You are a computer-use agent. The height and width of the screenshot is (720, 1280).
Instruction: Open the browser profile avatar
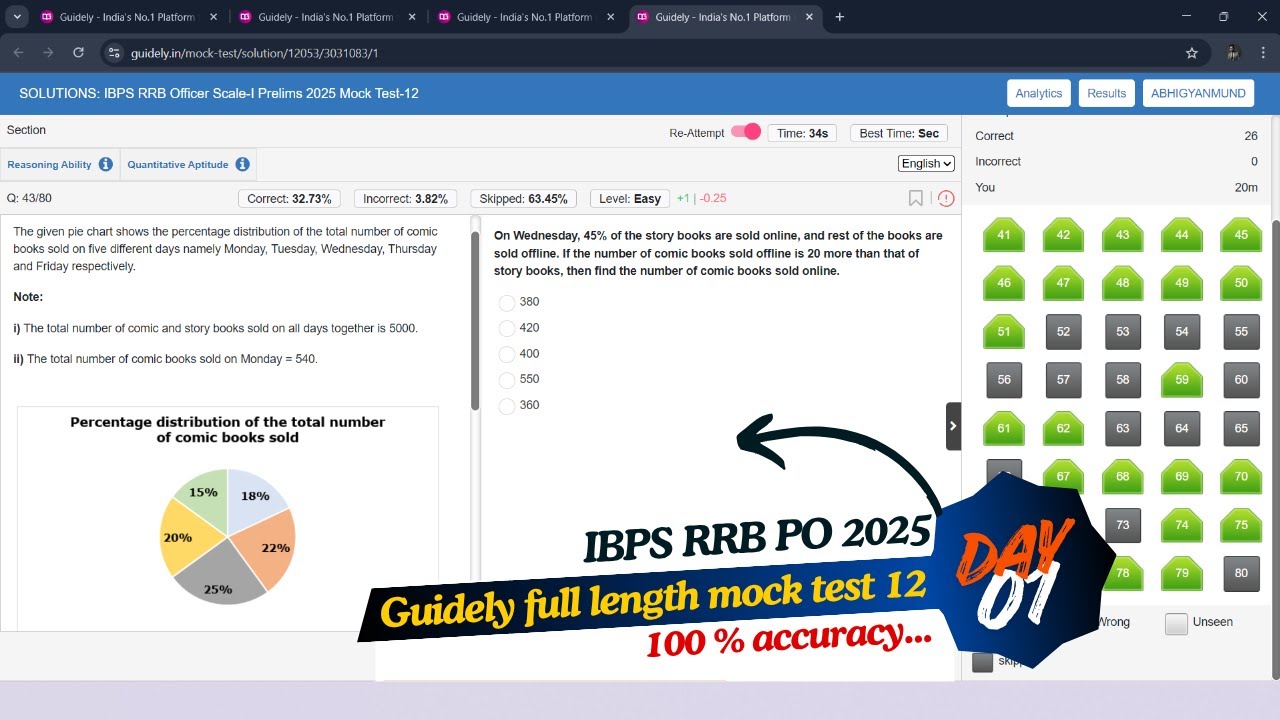1233,53
